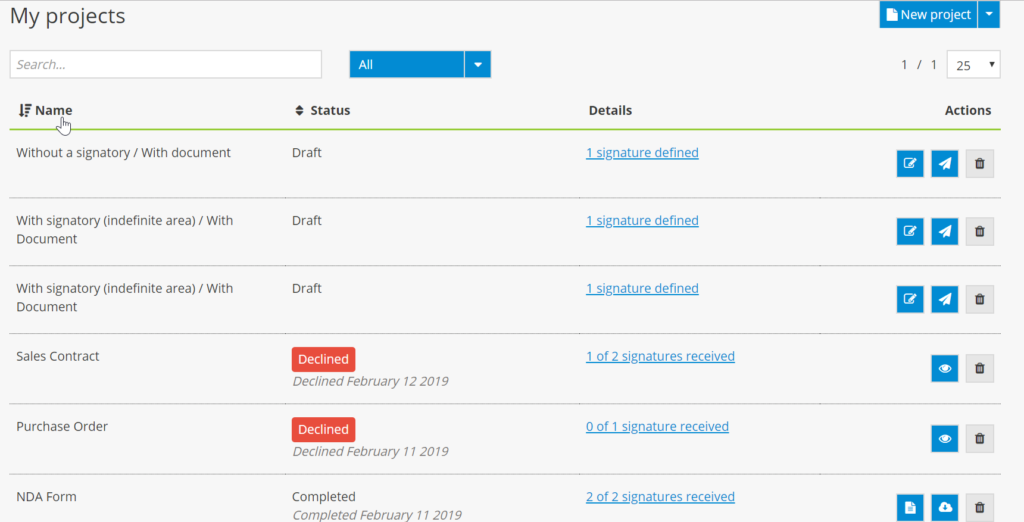The image size is (1024, 522).
Task: Click the Search input field
Action: click(x=166, y=64)
